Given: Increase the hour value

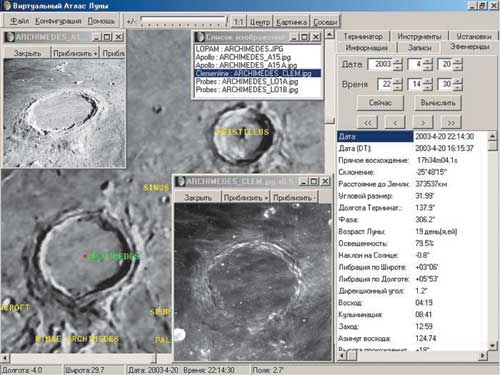Looking at the screenshot, I should [x=398, y=81].
